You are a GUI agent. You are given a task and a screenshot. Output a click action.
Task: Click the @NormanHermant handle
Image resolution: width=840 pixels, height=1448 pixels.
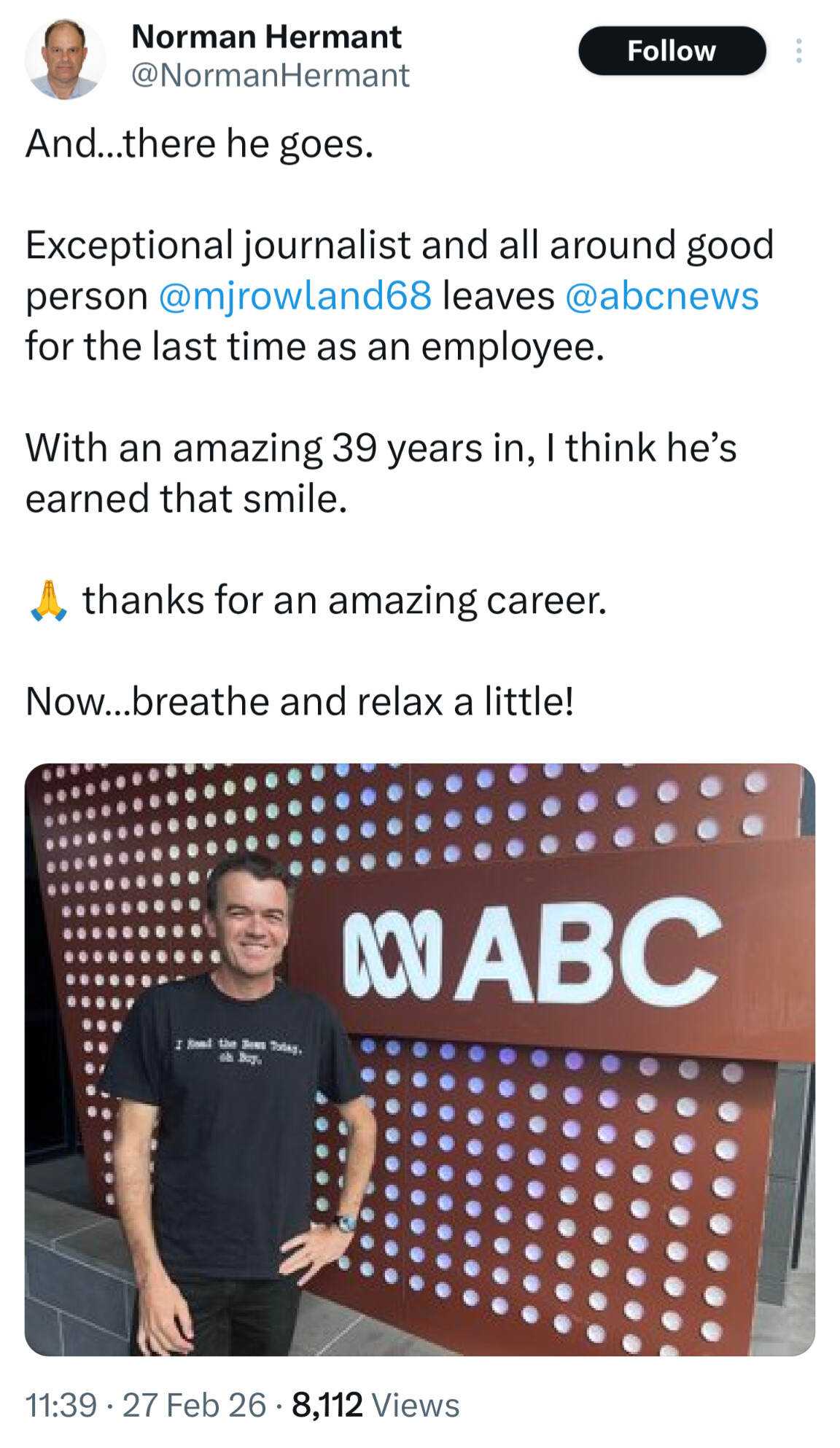[270, 75]
